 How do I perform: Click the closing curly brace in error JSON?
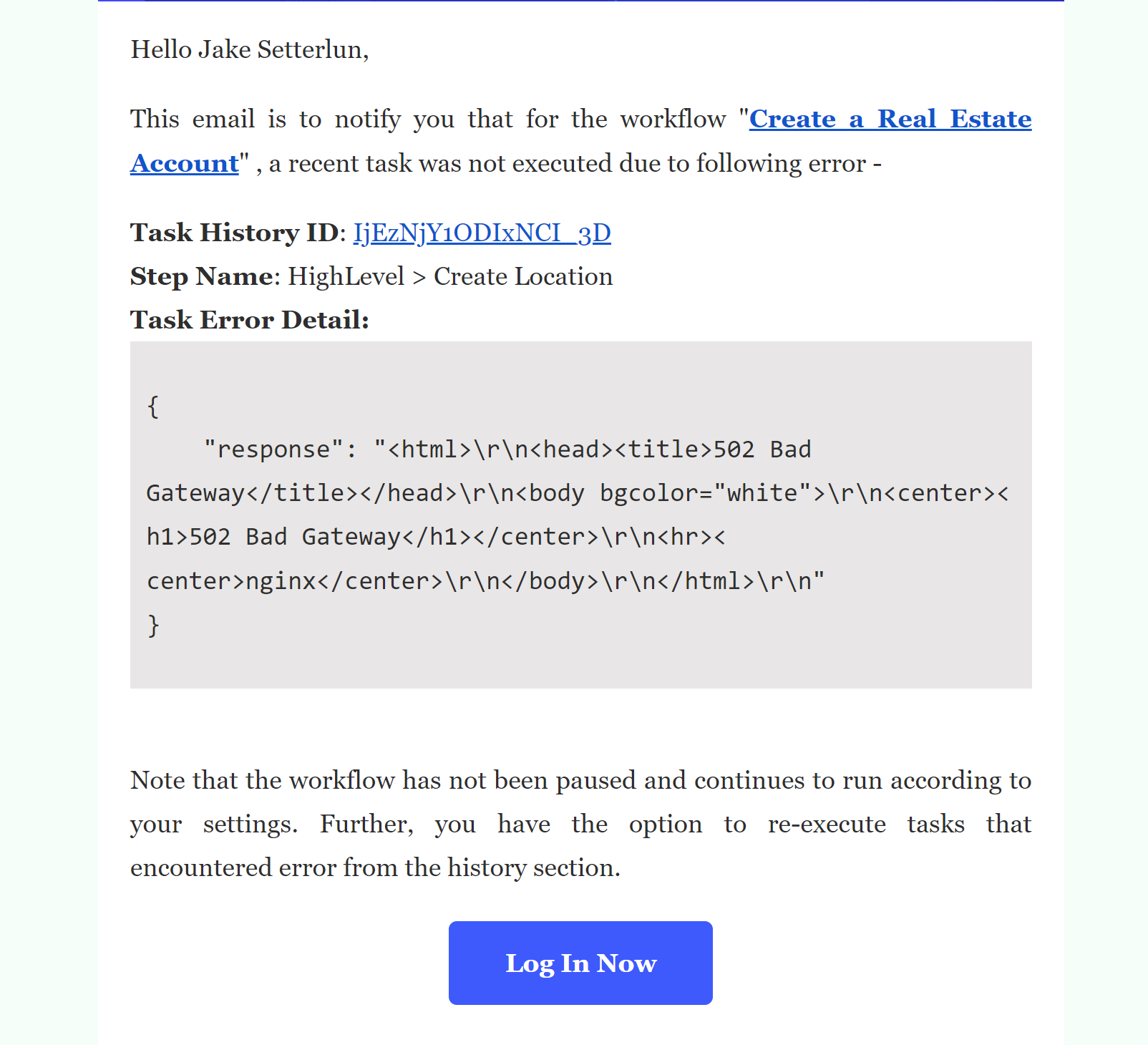coord(152,625)
